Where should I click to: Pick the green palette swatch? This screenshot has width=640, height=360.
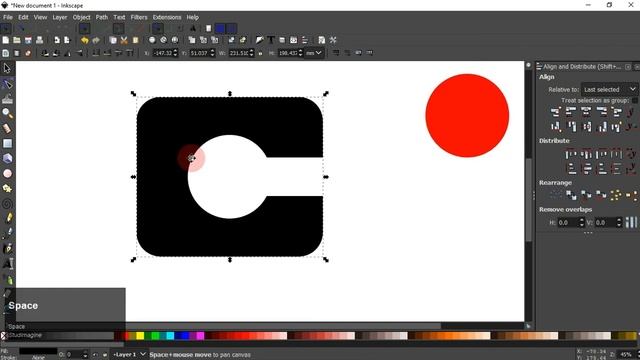pos(155,336)
